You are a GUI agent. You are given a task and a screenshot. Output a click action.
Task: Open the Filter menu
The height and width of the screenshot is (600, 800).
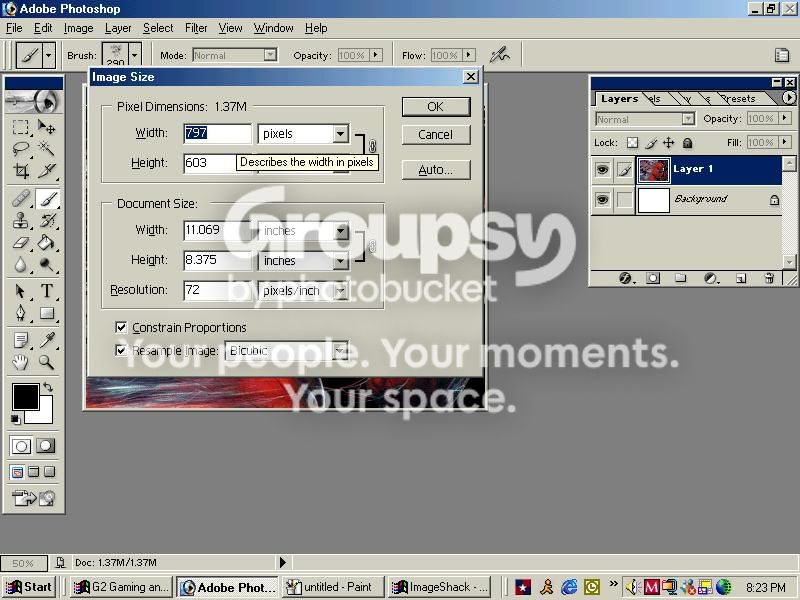[x=196, y=28]
